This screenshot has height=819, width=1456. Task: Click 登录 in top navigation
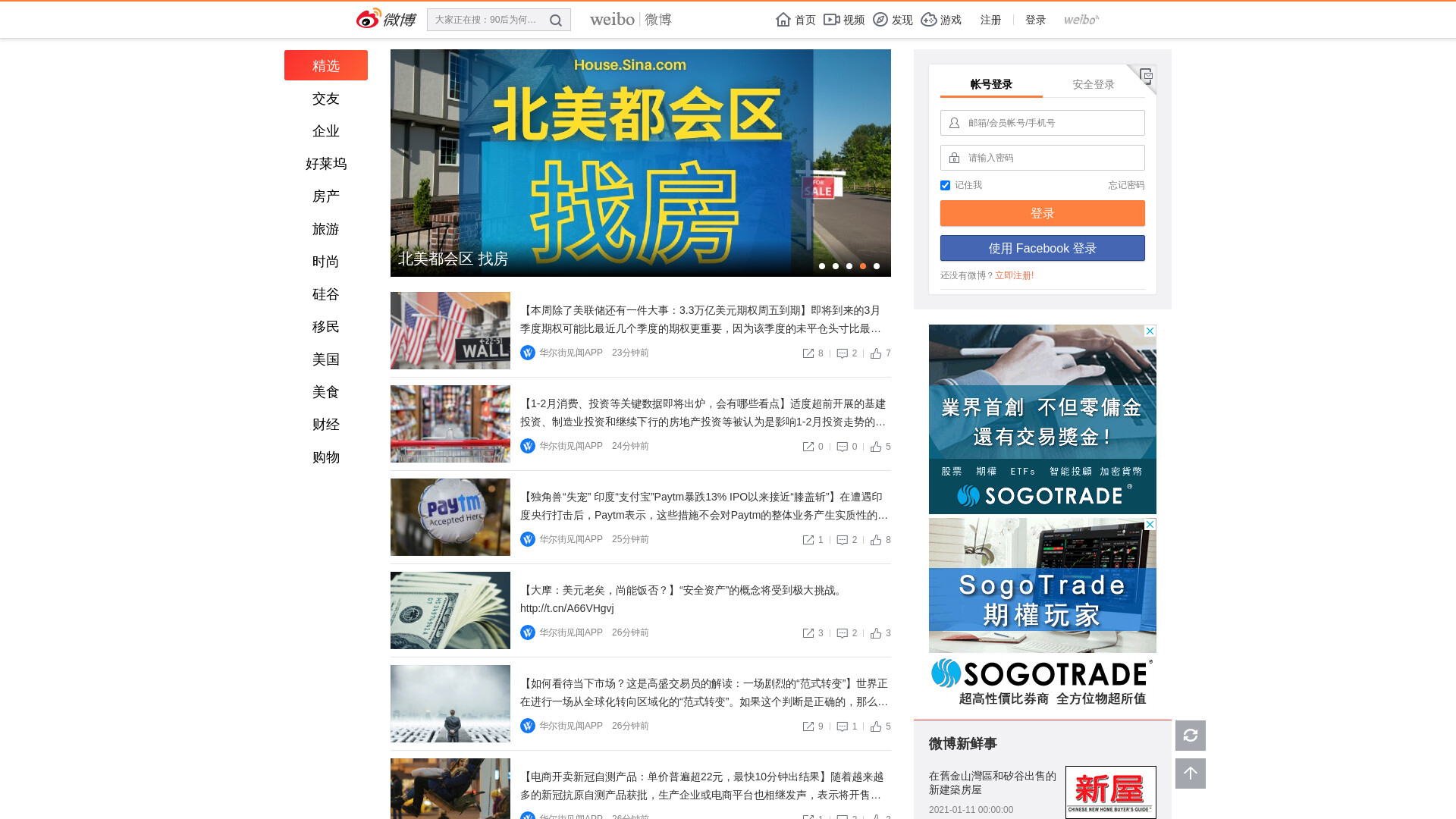(1035, 20)
